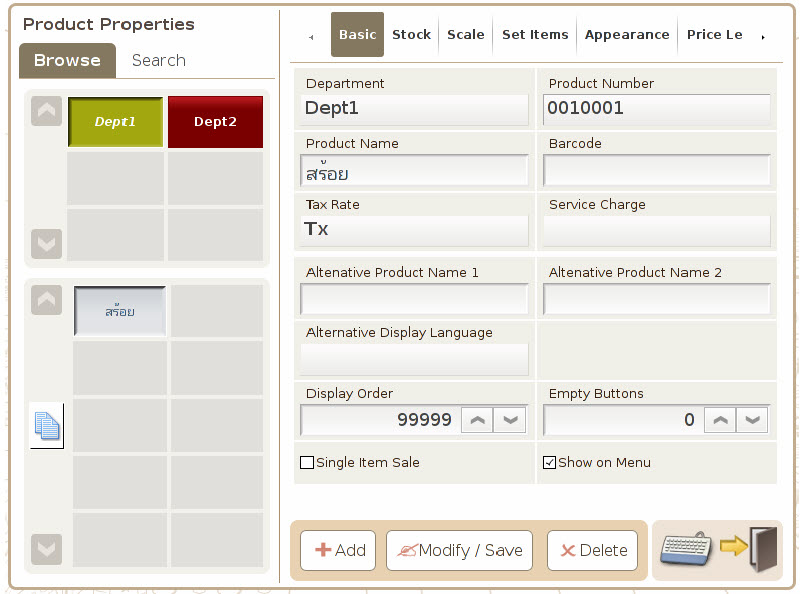
Task: Switch to the Stock tab
Action: (411, 35)
